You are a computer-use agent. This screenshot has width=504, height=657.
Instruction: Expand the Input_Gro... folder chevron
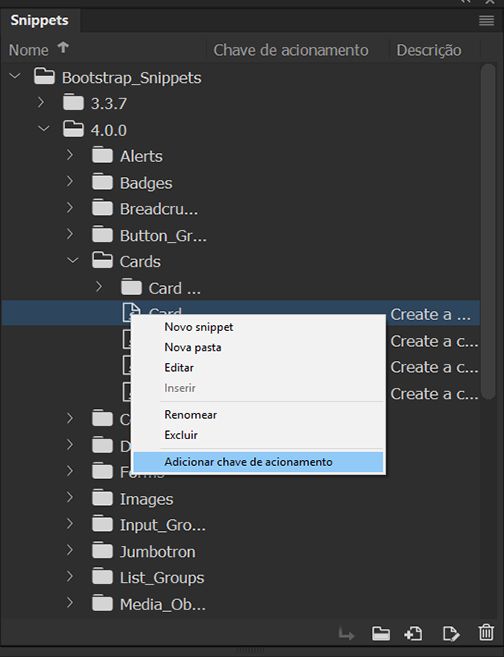coord(70,524)
